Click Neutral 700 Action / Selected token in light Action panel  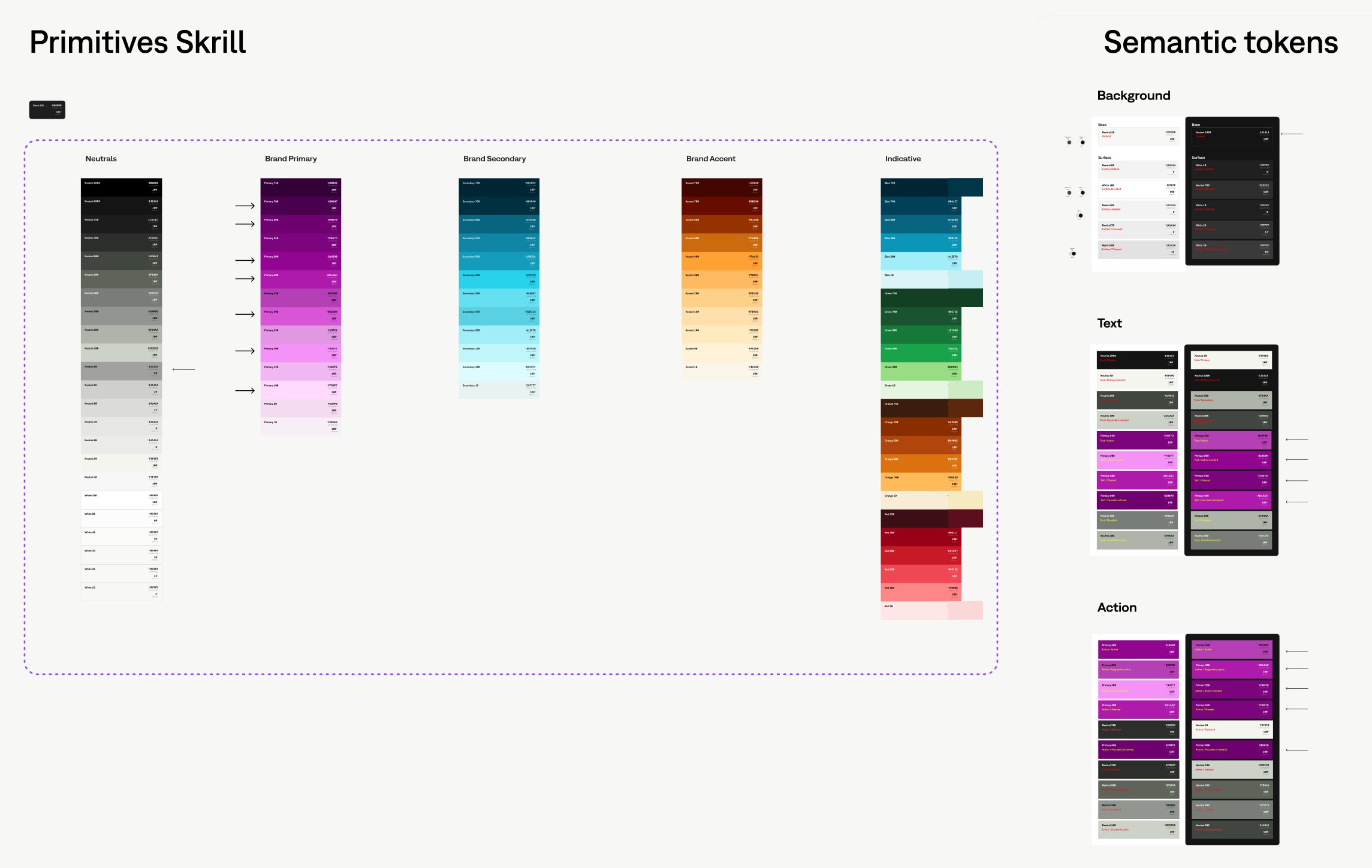1138,730
